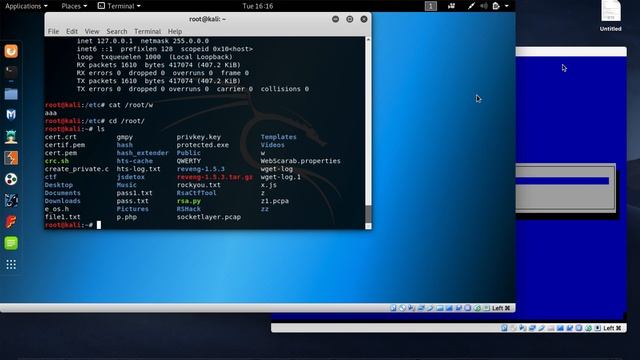The height and width of the screenshot is (360, 640).
Task: Open the Applications menu
Action: [x=26, y=6]
